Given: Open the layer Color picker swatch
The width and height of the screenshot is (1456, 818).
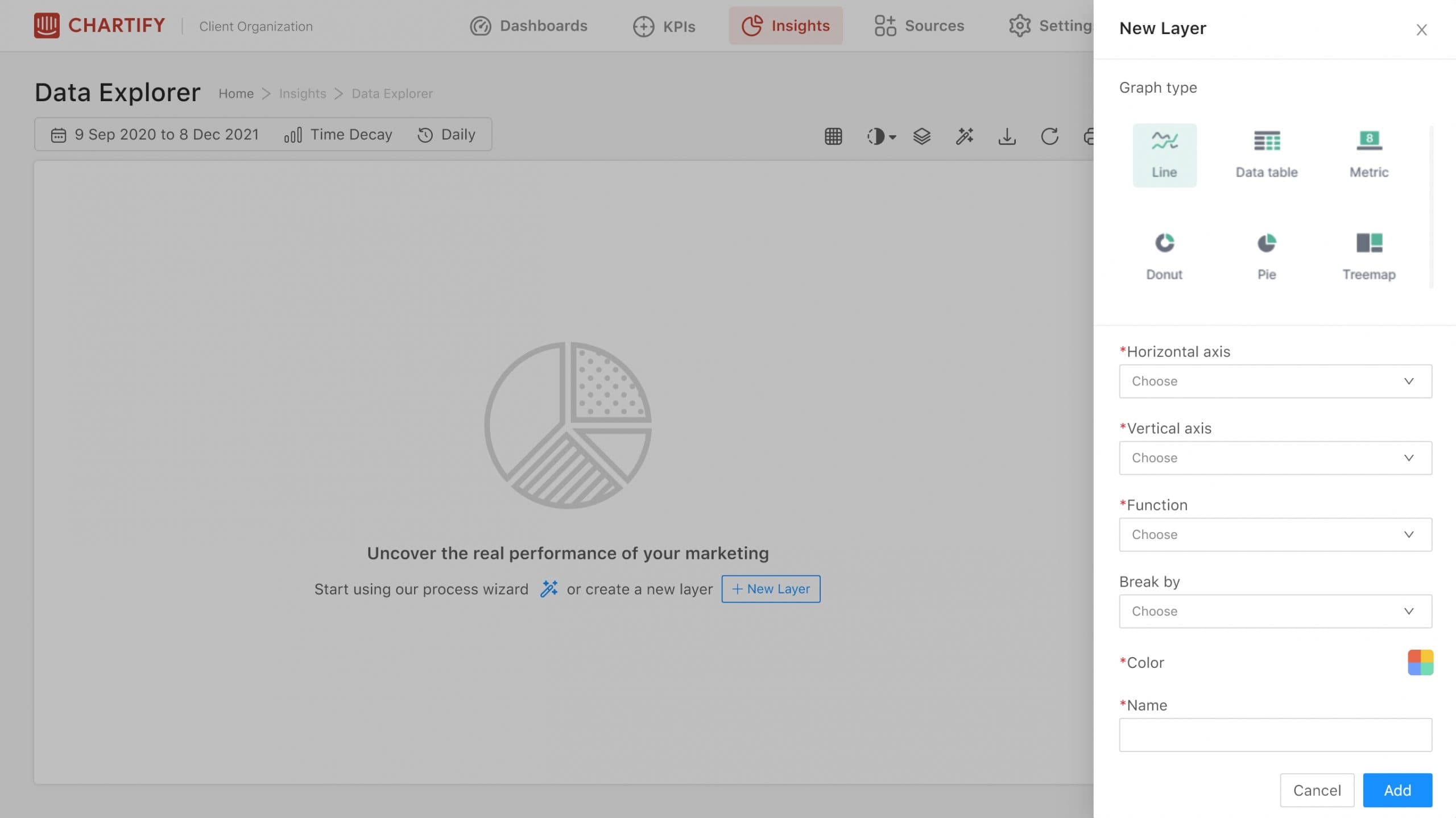Looking at the screenshot, I should pos(1420,662).
